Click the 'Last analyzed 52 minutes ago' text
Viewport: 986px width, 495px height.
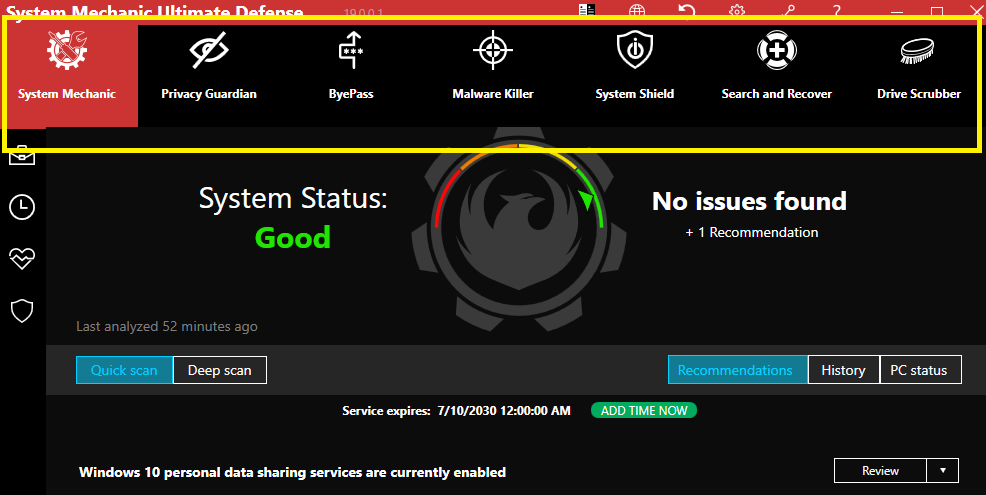pyautogui.click(x=167, y=326)
